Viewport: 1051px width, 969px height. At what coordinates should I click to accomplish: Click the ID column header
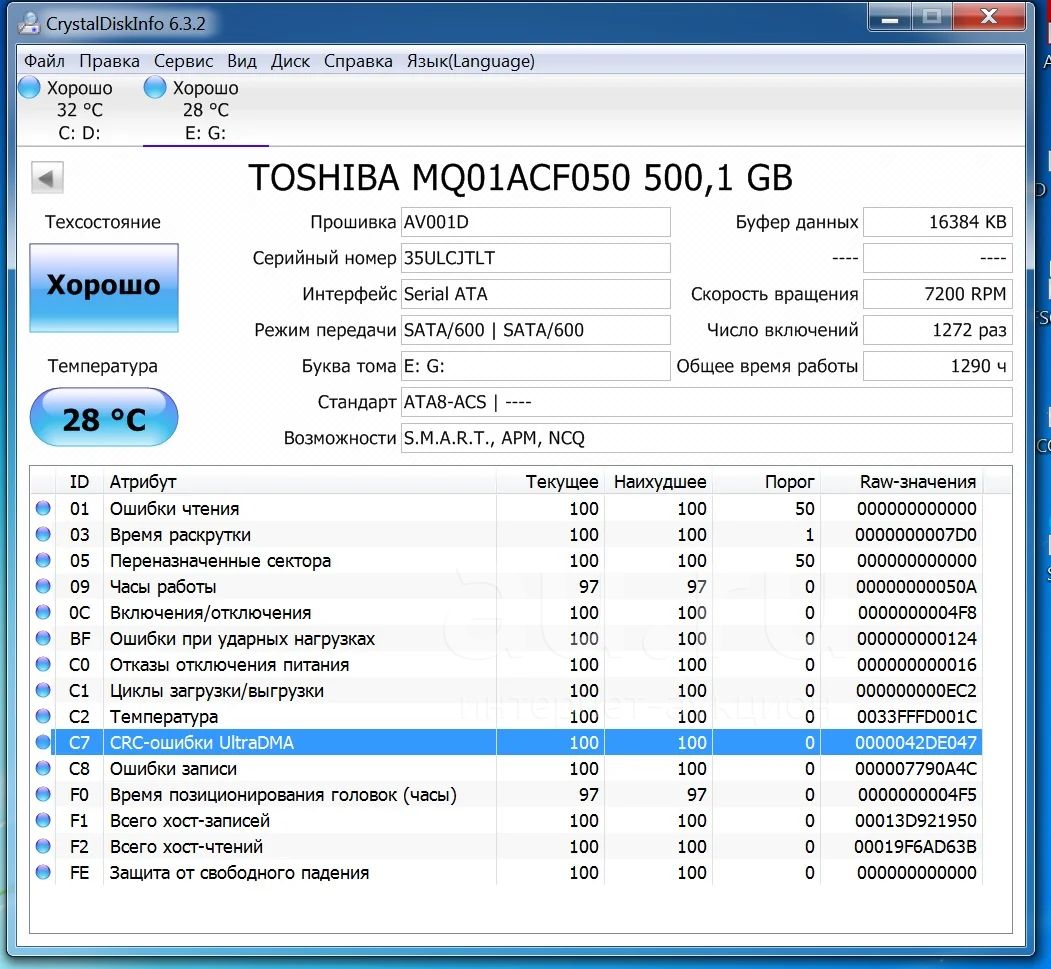79,482
